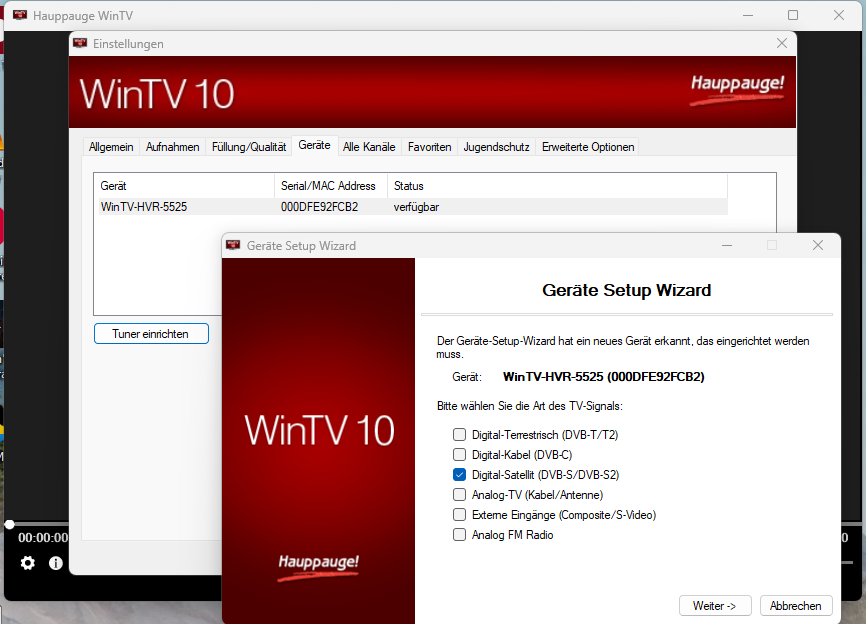Click the Gerät column header
This screenshot has width=866, height=624.
tap(186, 186)
